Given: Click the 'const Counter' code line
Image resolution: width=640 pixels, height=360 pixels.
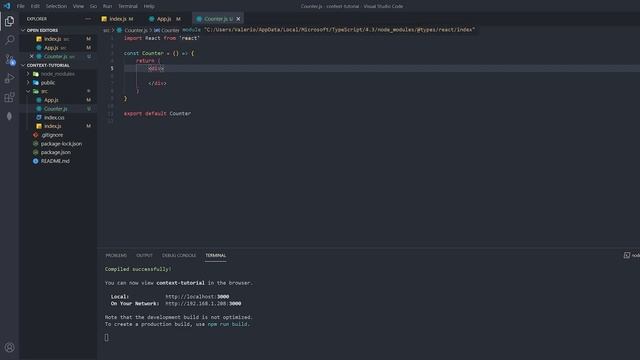Looking at the screenshot, I should point(159,53).
